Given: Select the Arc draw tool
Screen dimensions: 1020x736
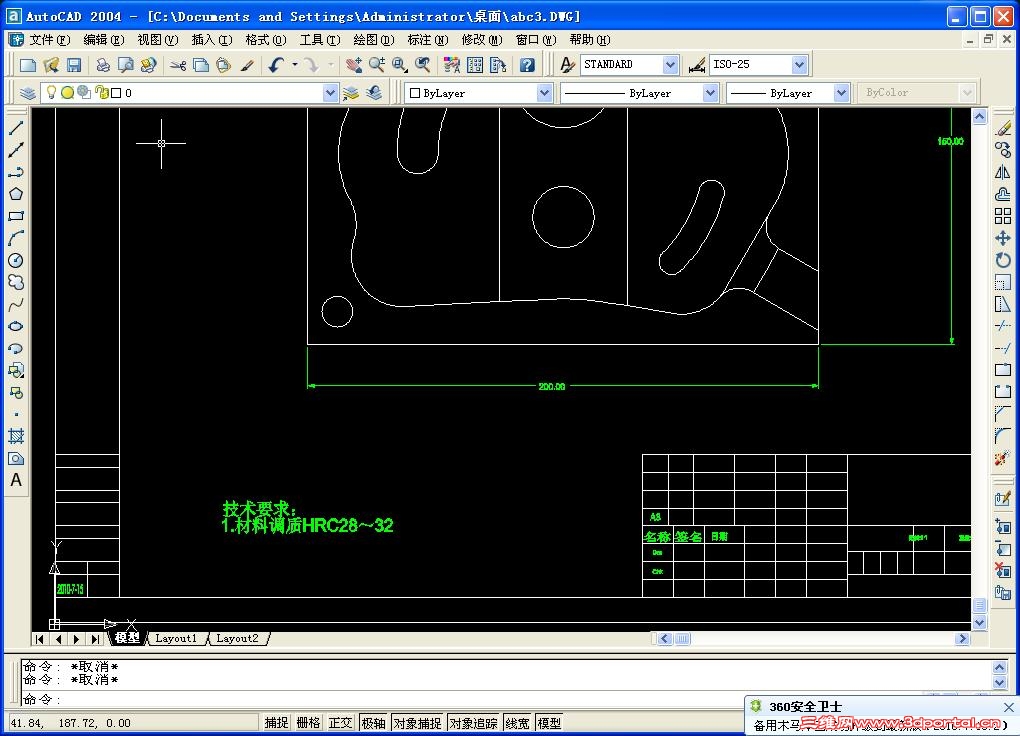Looking at the screenshot, I should (16, 238).
